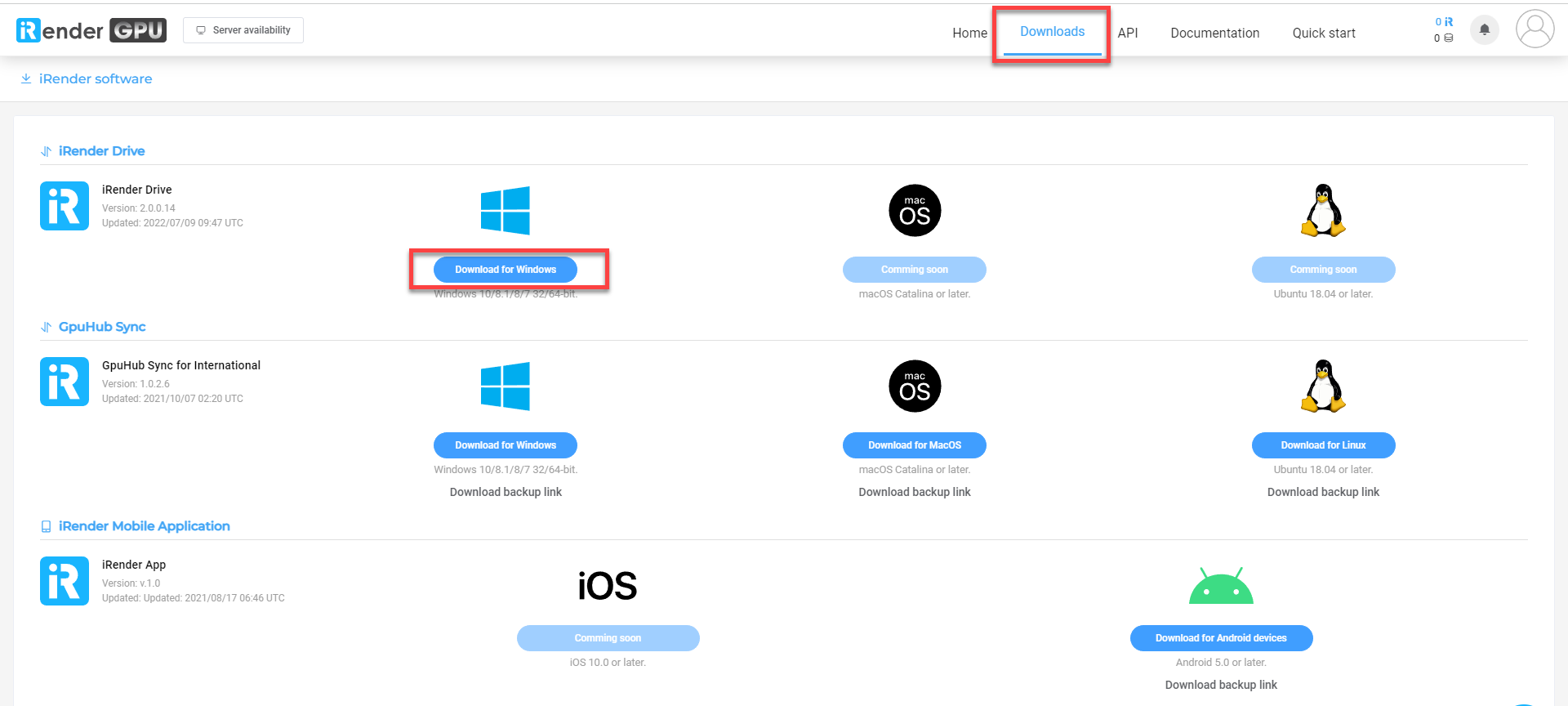Click the download icon beside iRender software
1568x706 pixels.
(26, 78)
